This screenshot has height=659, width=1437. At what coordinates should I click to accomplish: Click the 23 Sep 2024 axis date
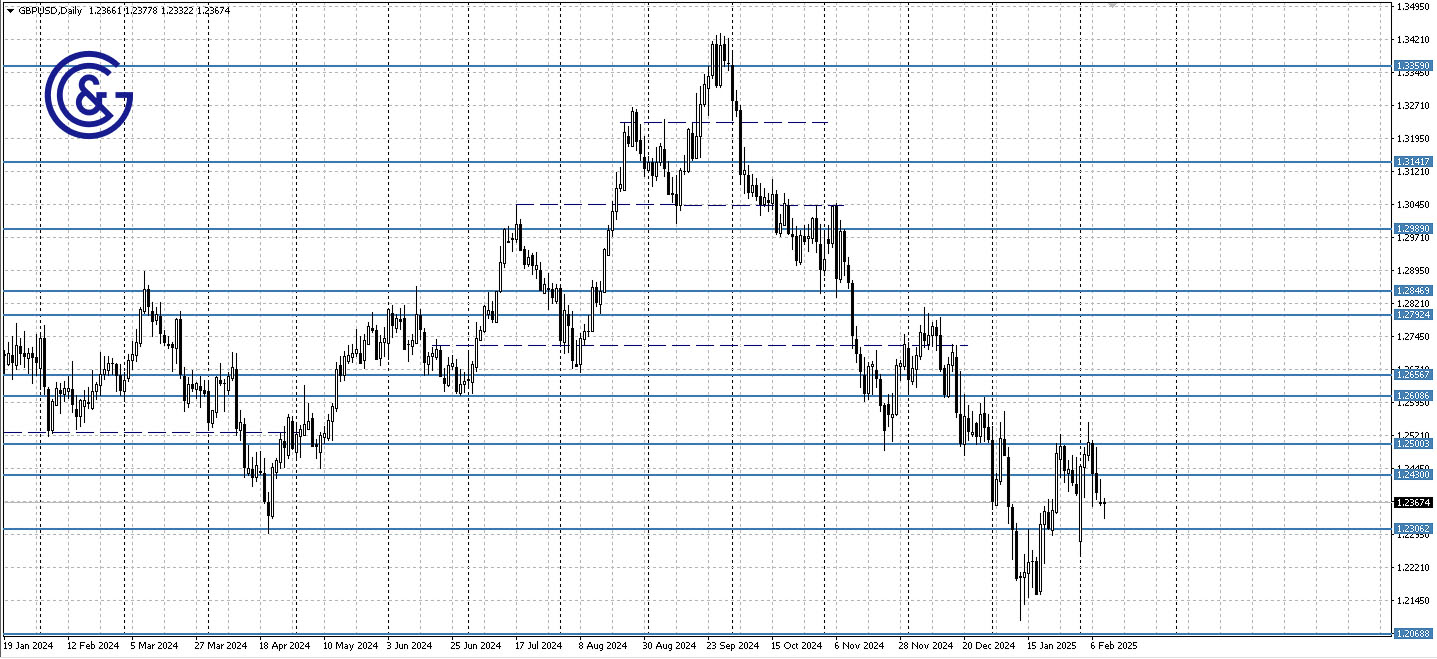pyautogui.click(x=731, y=646)
